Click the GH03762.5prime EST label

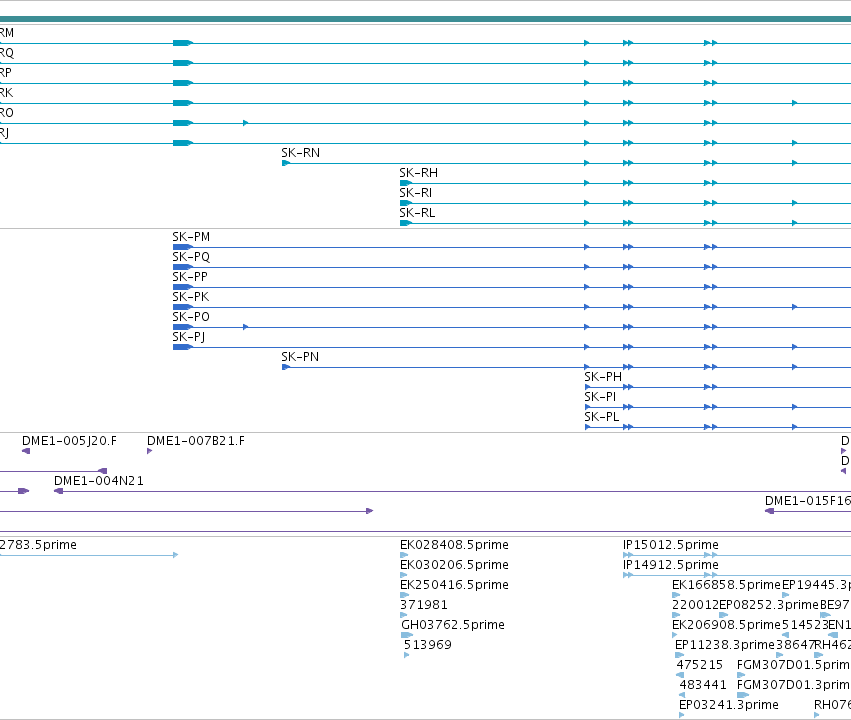coord(453,625)
